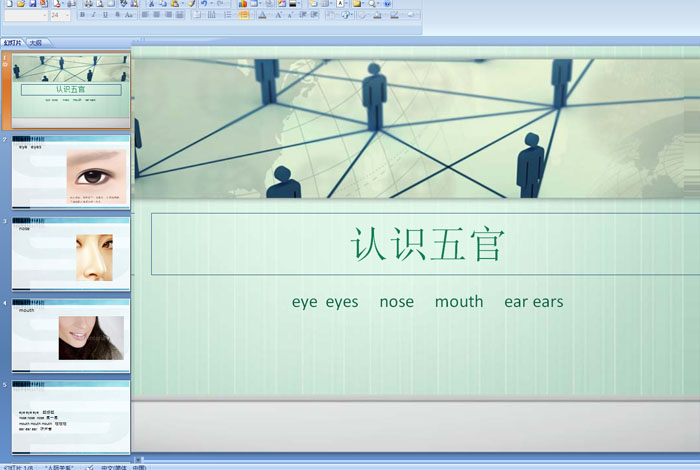Activate the Format Painter brush icon
The image size is (700, 470).
192,4
